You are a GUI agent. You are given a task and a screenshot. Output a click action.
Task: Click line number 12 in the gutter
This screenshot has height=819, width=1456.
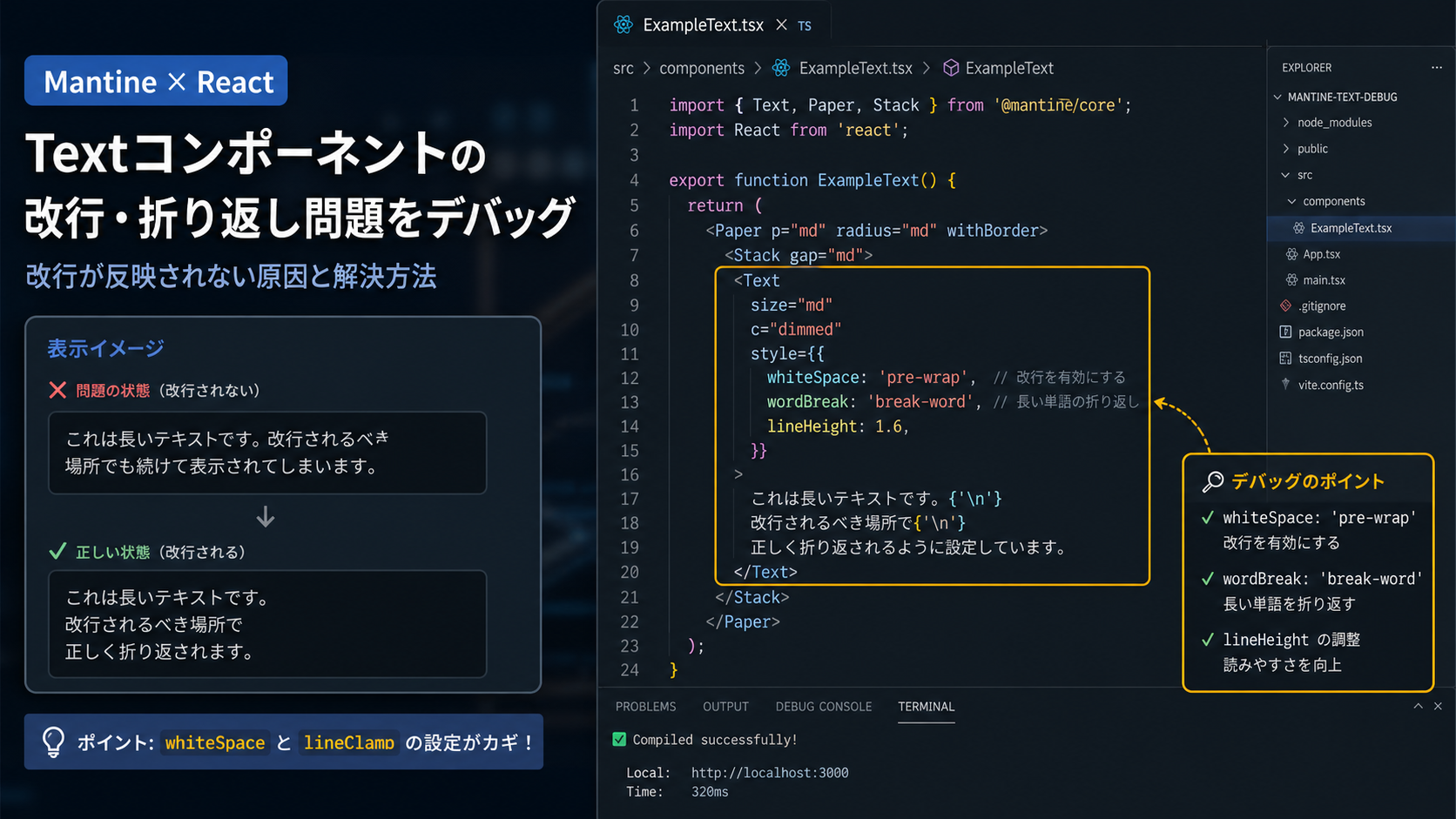pyautogui.click(x=629, y=378)
